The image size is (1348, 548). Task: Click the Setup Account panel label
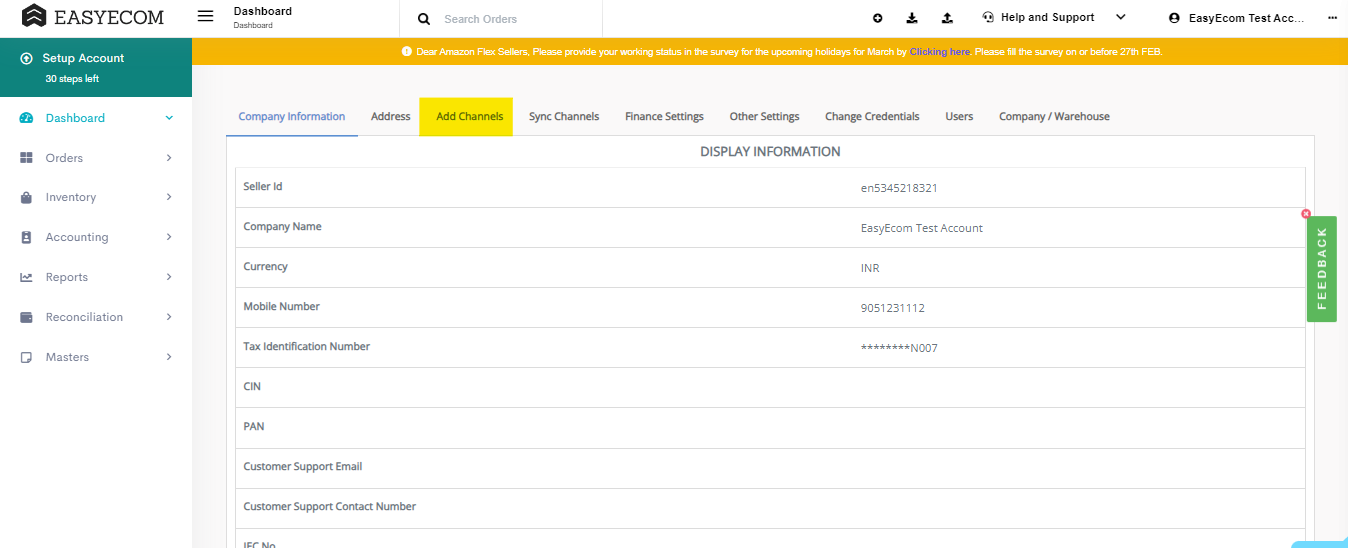pyautogui.click(x=84, y=58)
